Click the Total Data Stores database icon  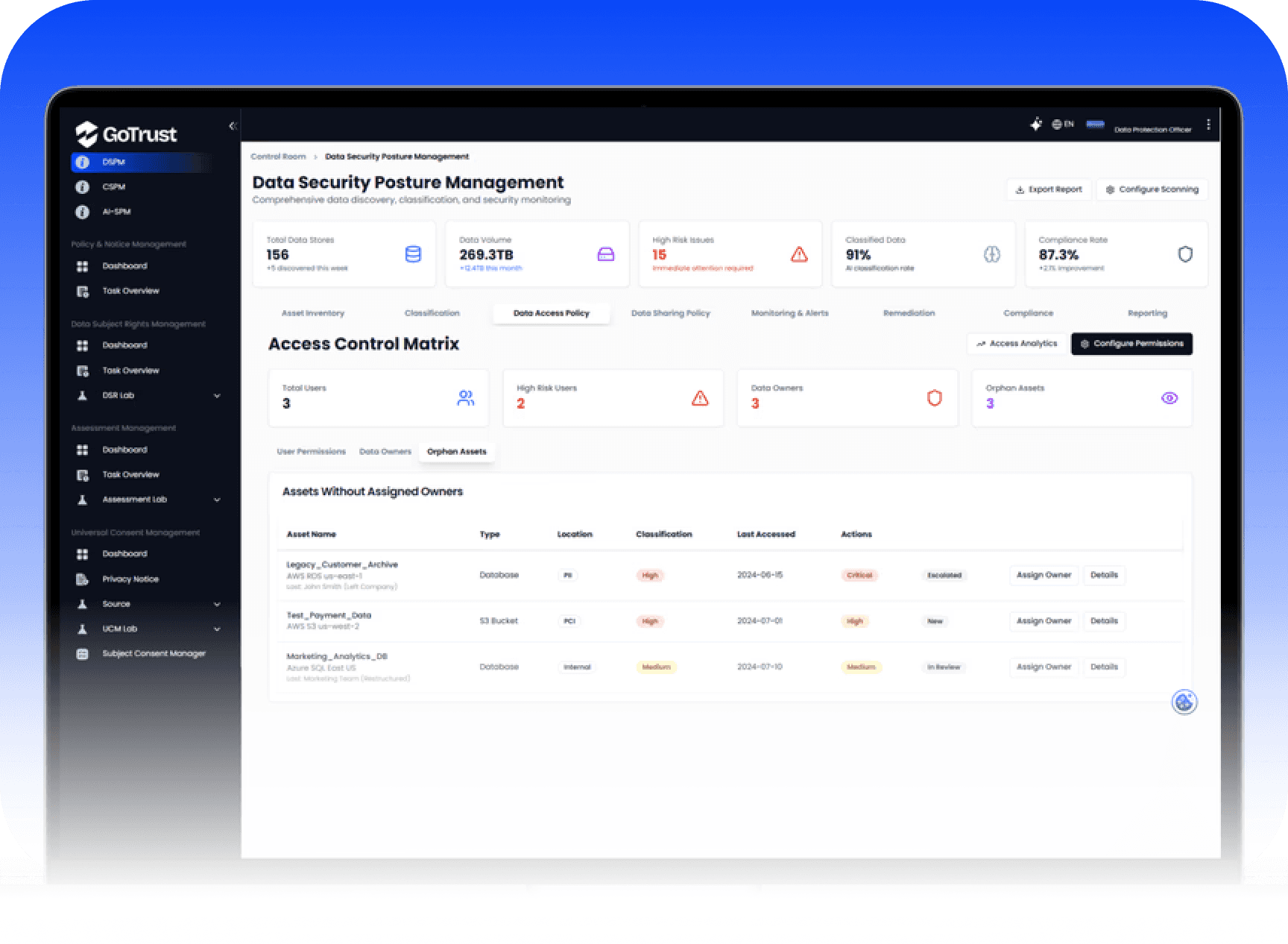[412, 254]
